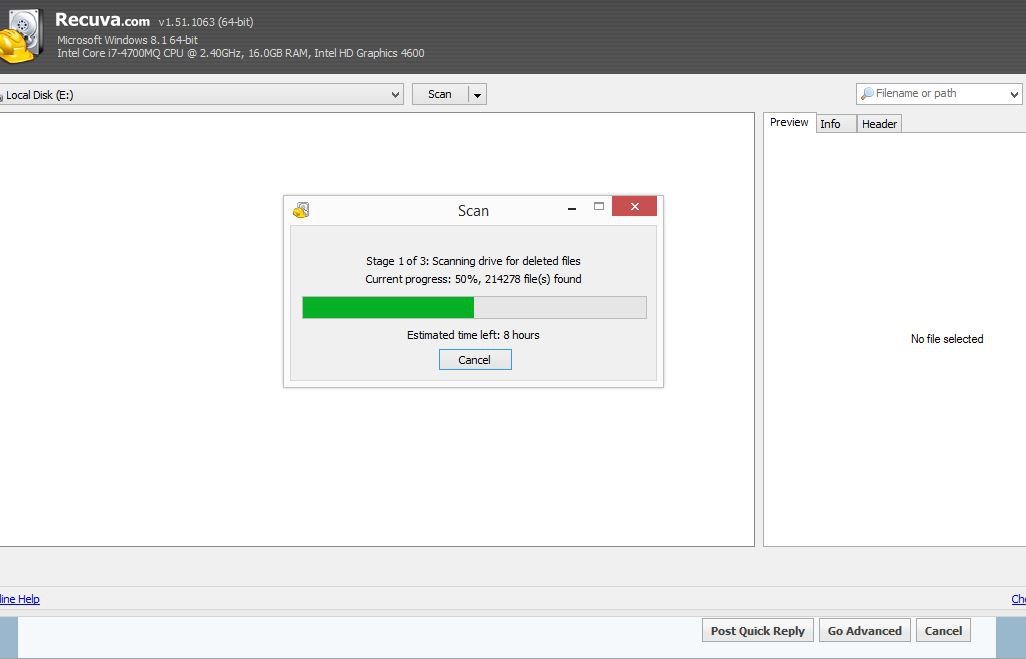The width and height of the screenshot is (1026, 659).
Task: Focus the Filename or path search field
Action: click(x=938, y=94)
